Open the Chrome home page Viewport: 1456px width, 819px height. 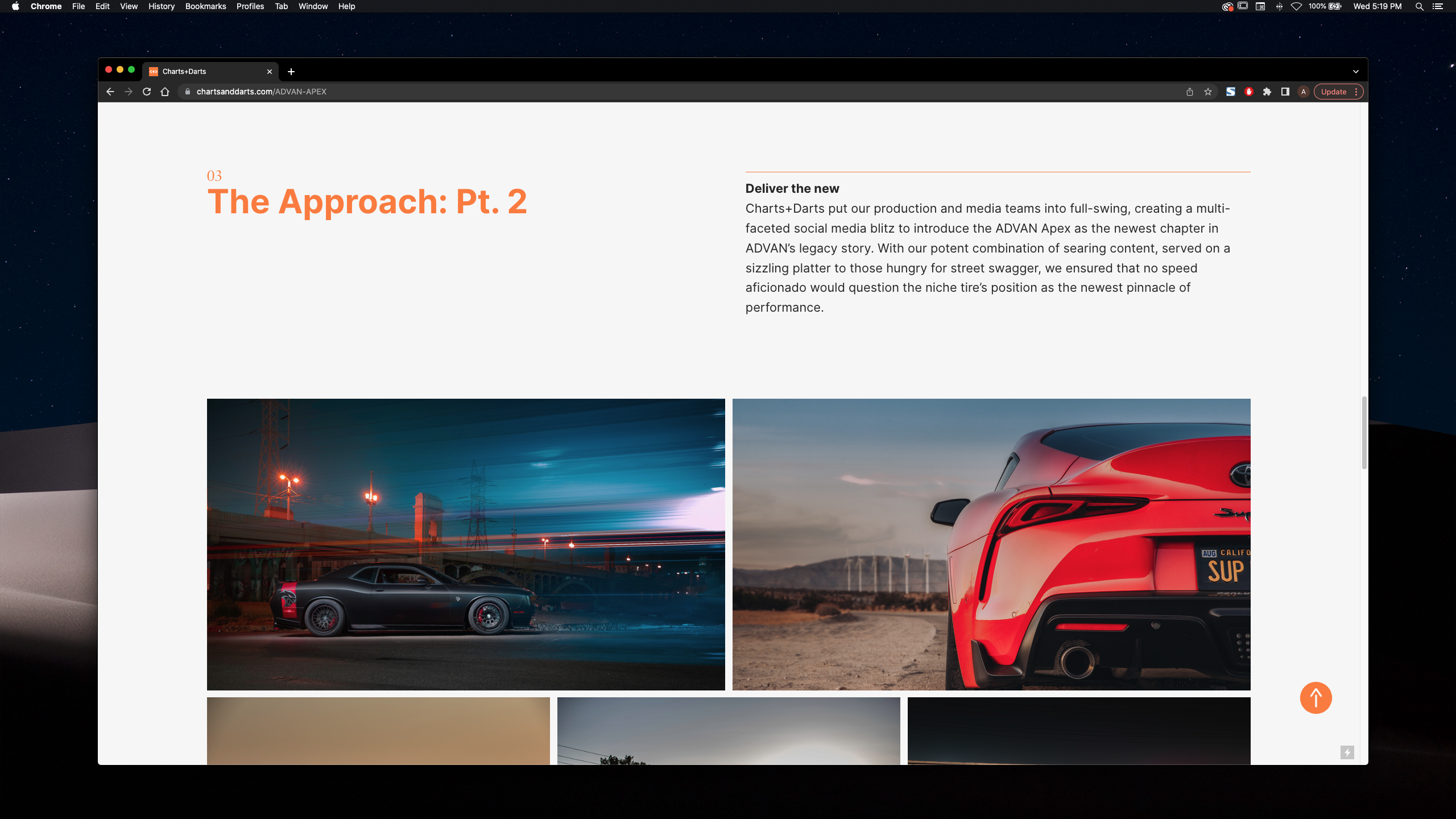click(x=165, y=92)
